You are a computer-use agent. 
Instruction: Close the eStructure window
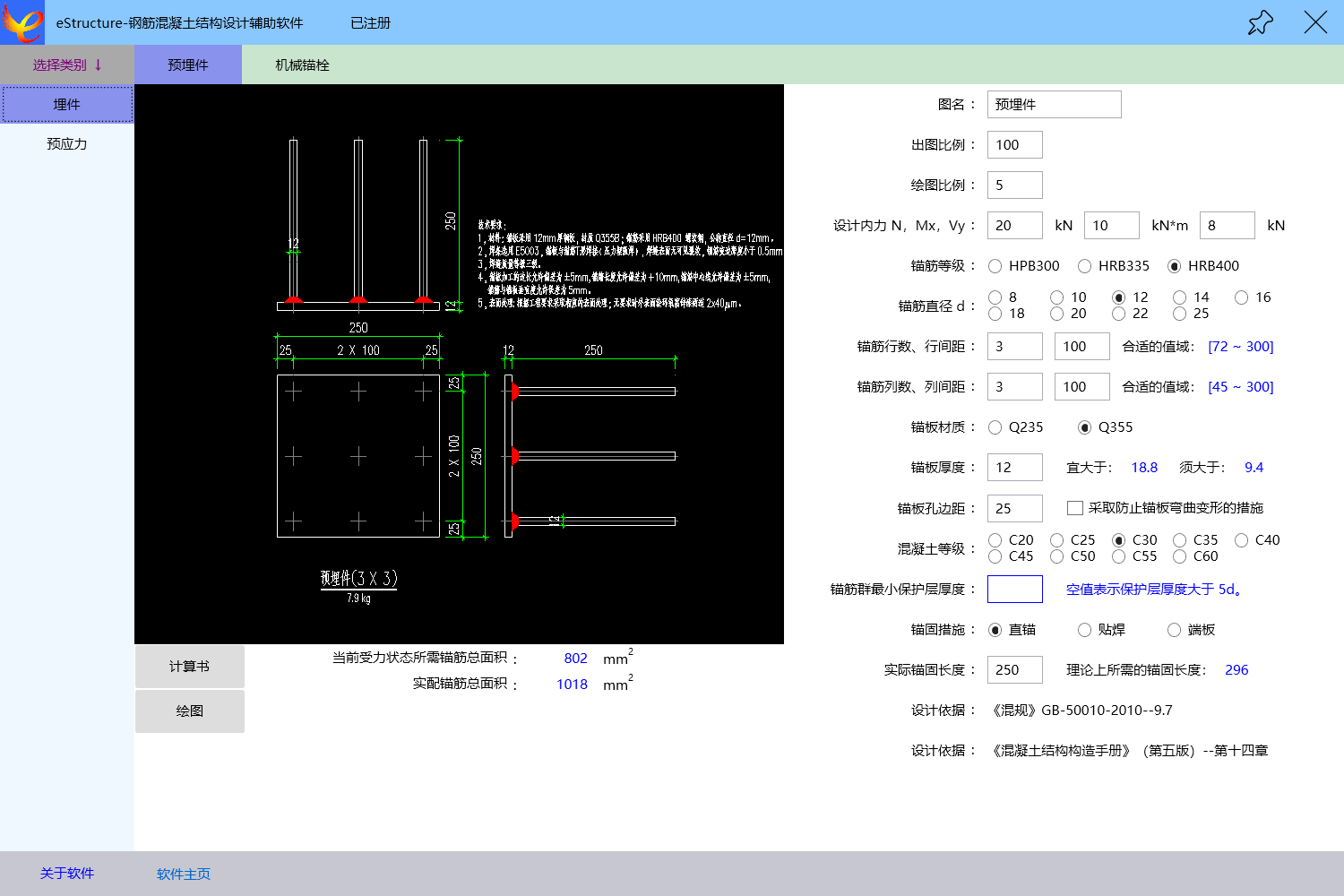[1315, 22]
